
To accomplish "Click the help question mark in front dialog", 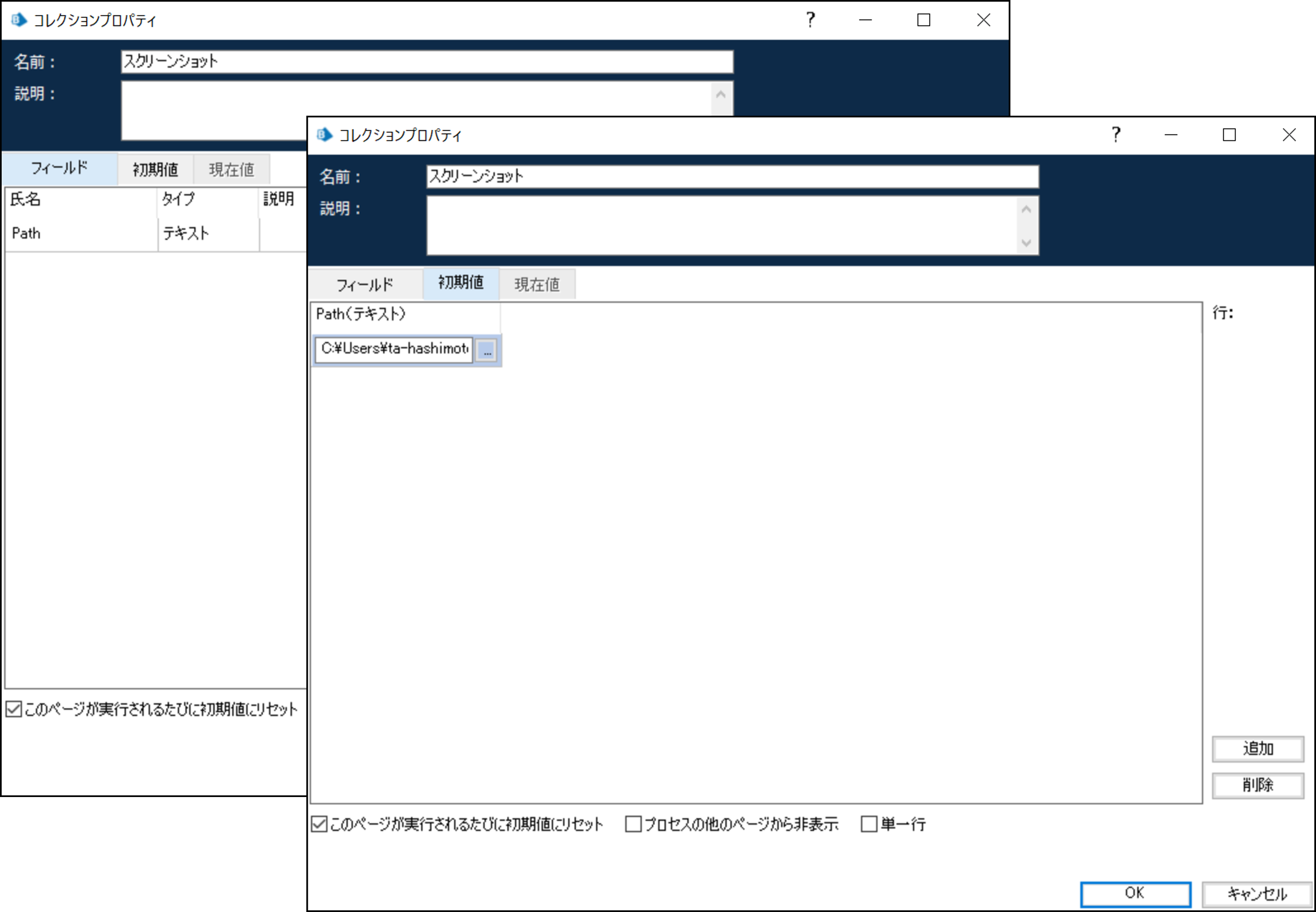I will click(1115, 135).
